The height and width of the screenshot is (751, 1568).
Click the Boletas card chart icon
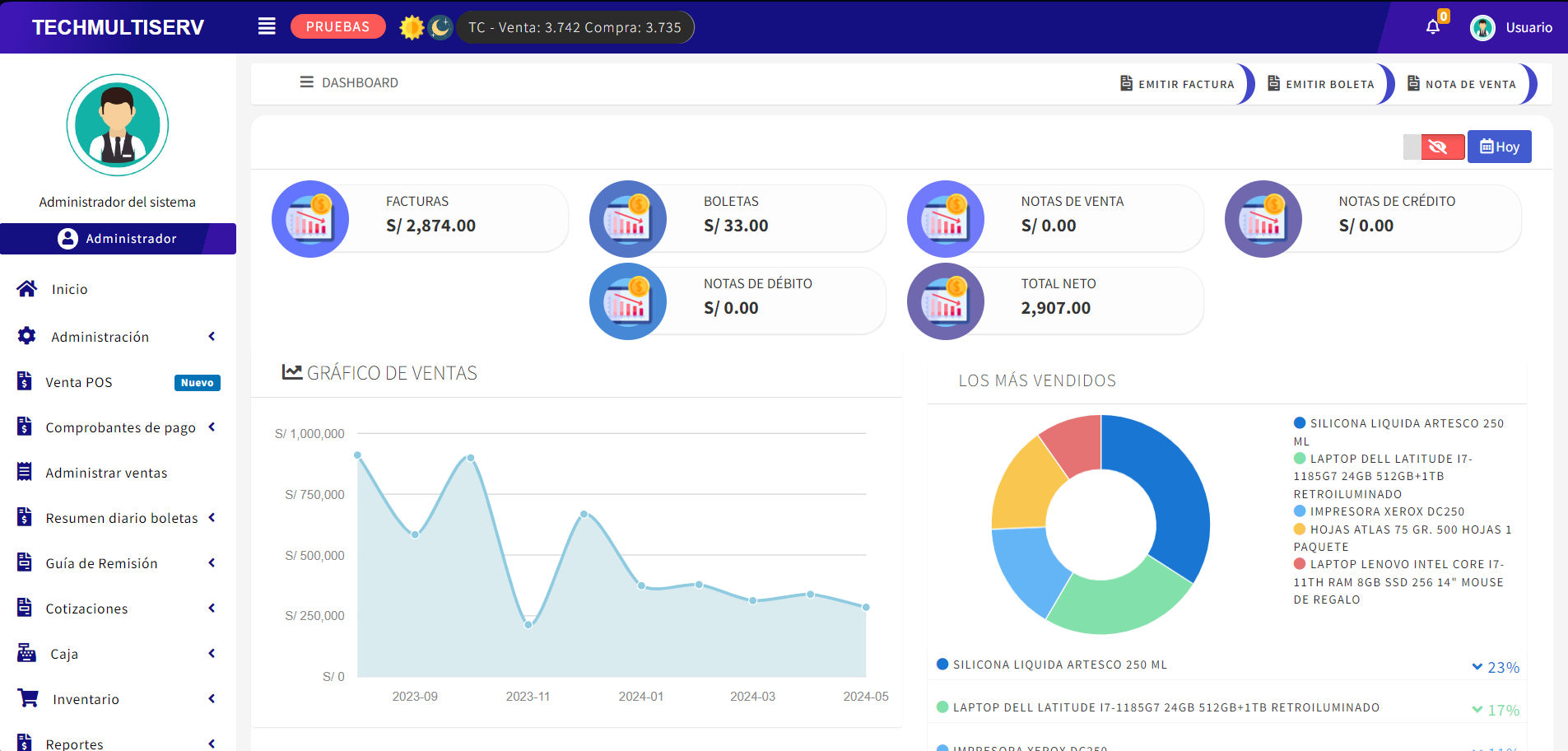tap(628, 219)
